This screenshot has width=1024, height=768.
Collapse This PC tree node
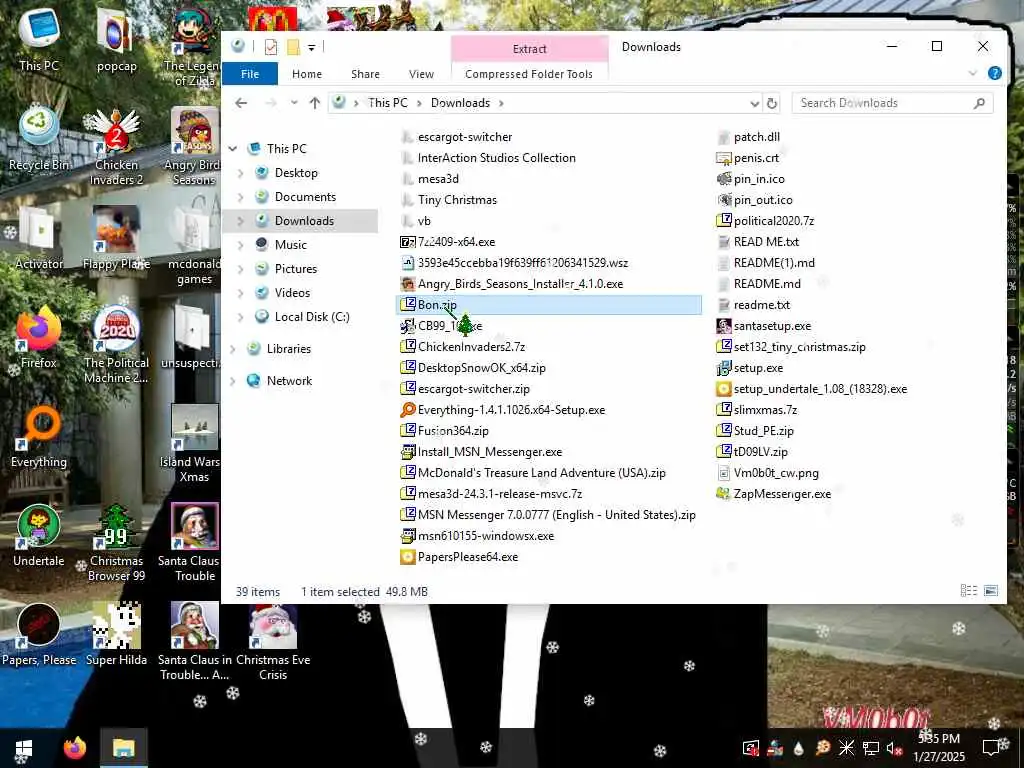point(233,149)
